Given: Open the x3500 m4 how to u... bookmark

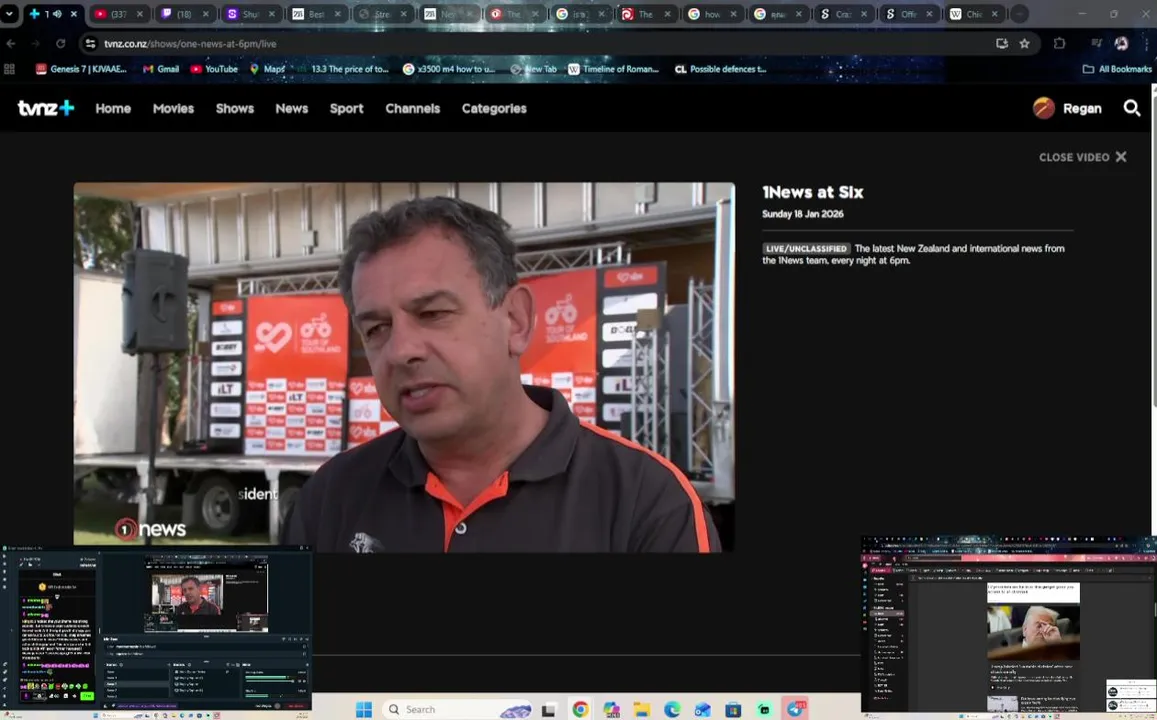Looking at the screenshot, I should click(x=449, y=69).
